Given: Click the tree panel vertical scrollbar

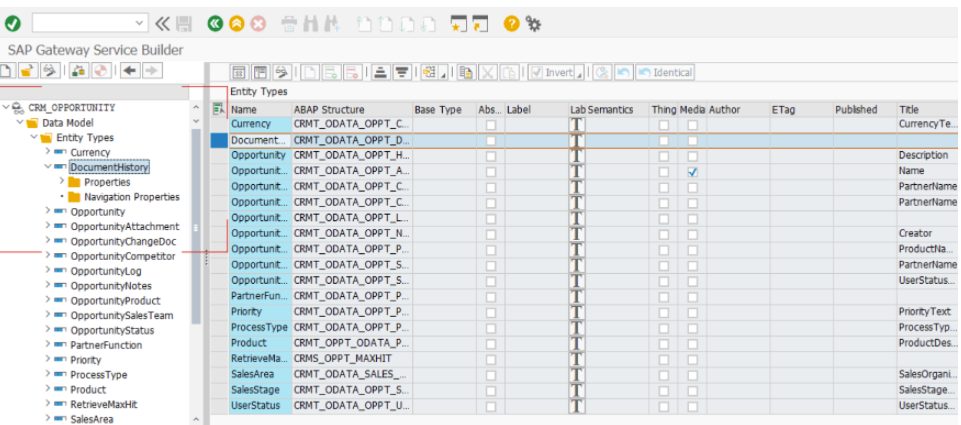Looking at the screenshot, I should [x=196, y=227].
